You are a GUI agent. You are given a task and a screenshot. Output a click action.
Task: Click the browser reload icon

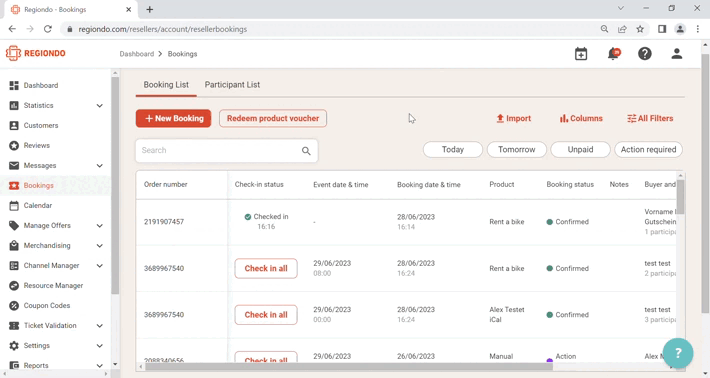tap(48, 29)
